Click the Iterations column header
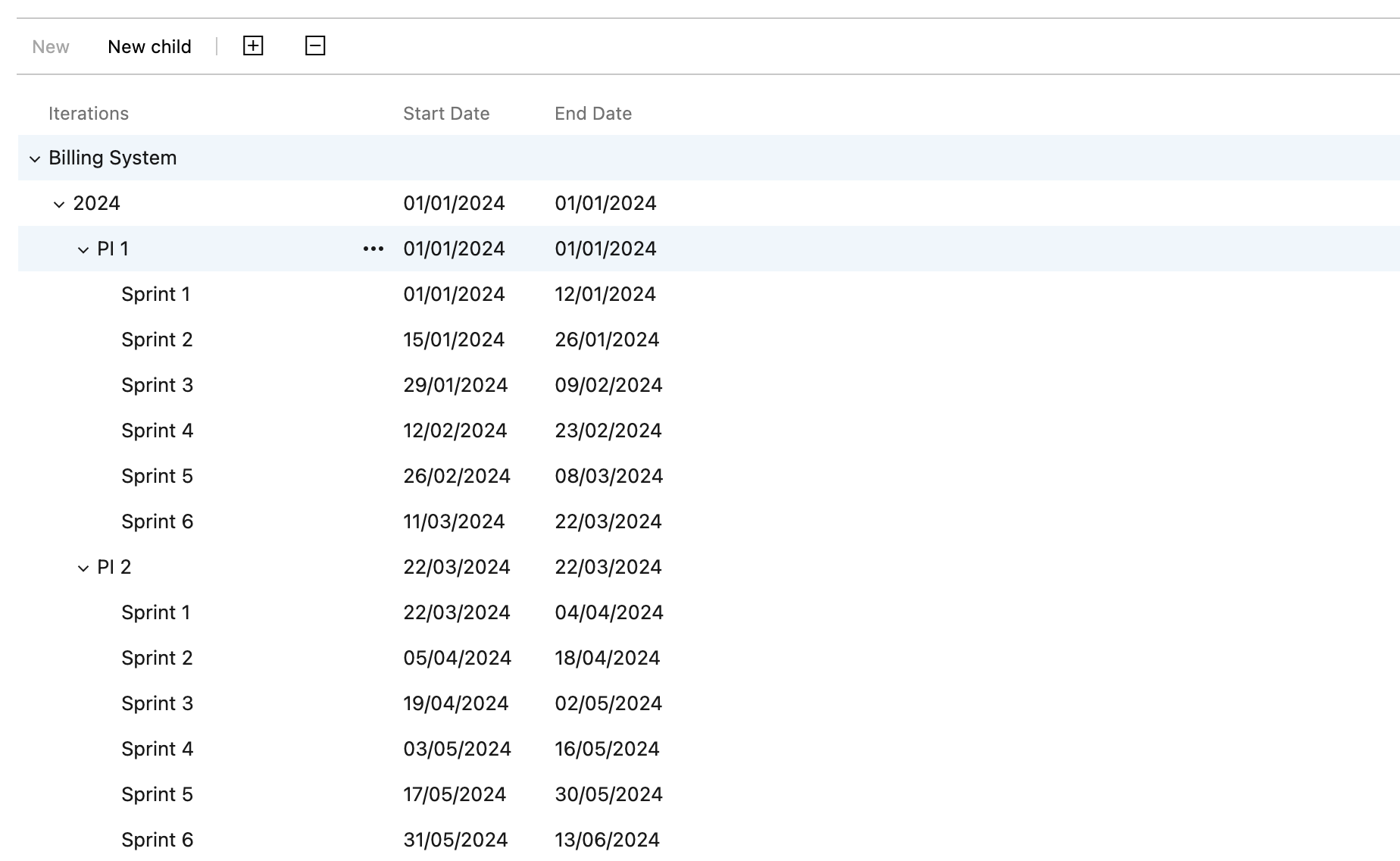Image resolution: width=1400 pixels, height=861 pixels. pos(89,113)
